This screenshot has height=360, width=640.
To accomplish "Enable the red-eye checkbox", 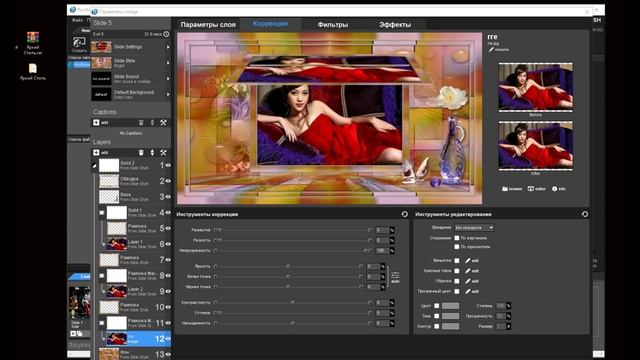I will point(457,271).
